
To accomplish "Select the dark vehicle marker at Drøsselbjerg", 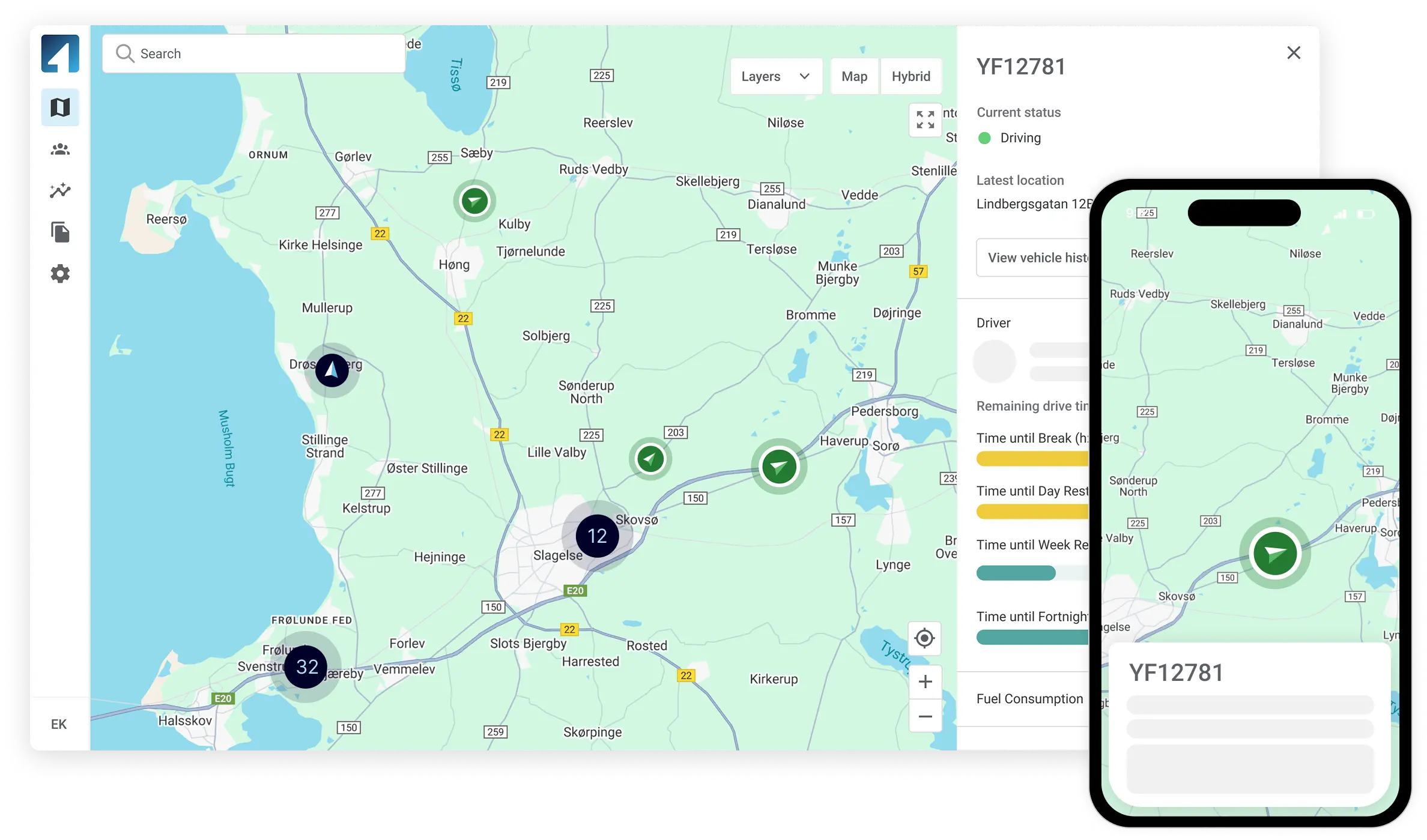I will click(332, 370).
